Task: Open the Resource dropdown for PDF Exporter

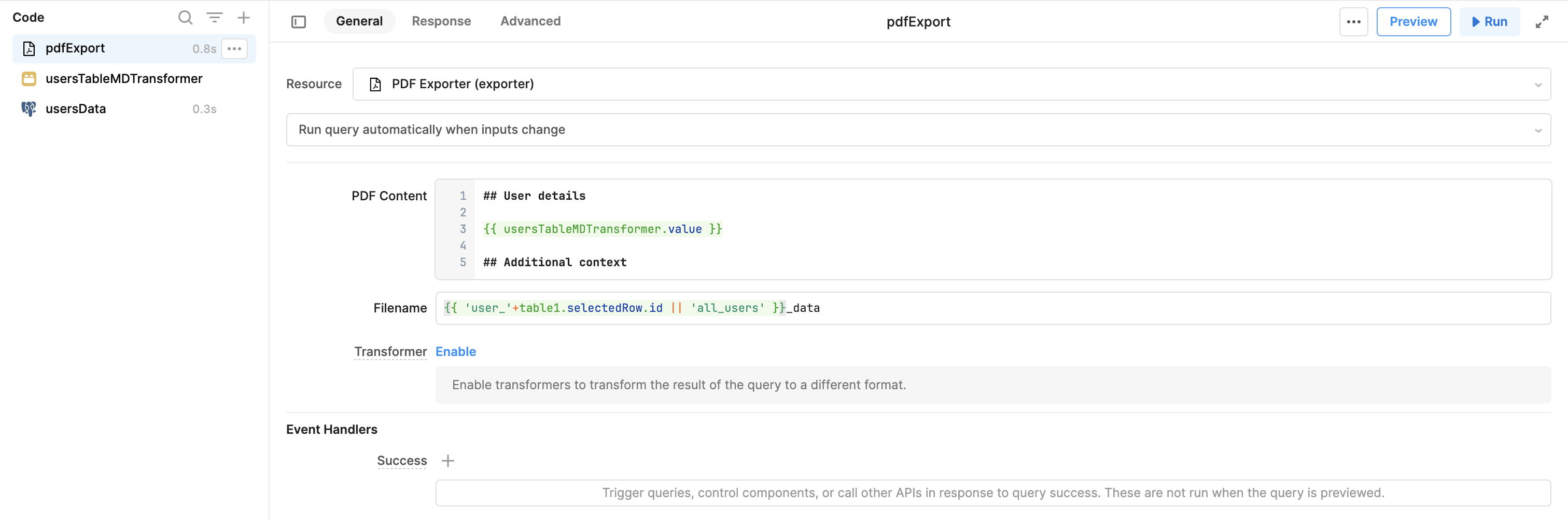Action: point(951,84)
